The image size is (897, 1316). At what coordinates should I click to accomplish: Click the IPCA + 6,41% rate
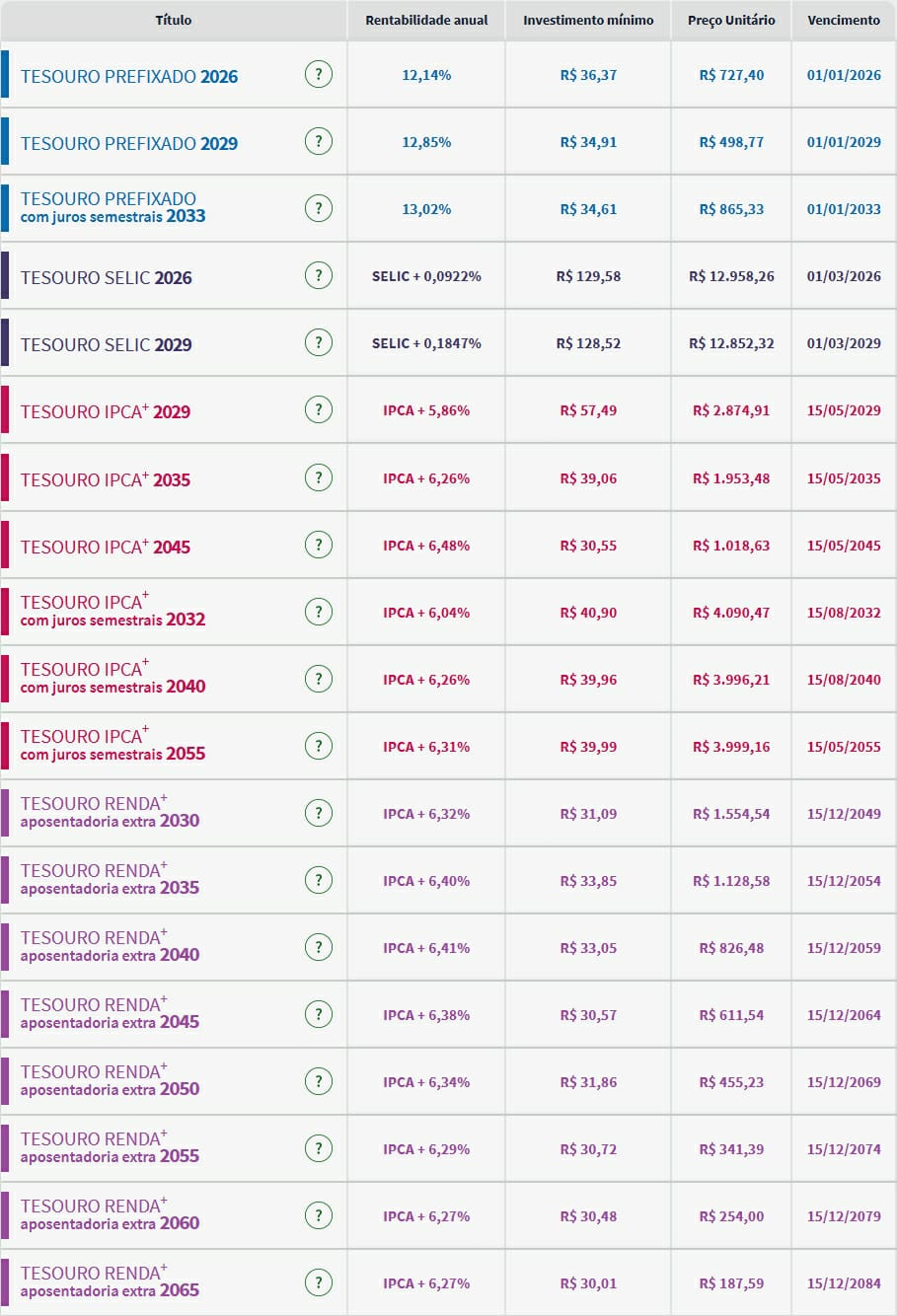(x=426, y=948)
